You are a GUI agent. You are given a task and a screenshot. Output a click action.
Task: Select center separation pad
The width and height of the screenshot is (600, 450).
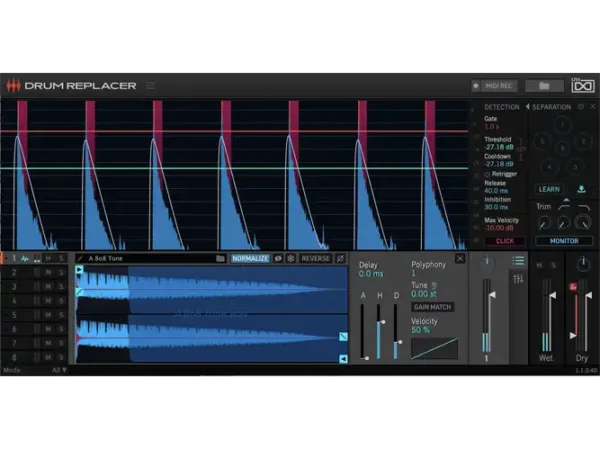(x=562, y=148)
